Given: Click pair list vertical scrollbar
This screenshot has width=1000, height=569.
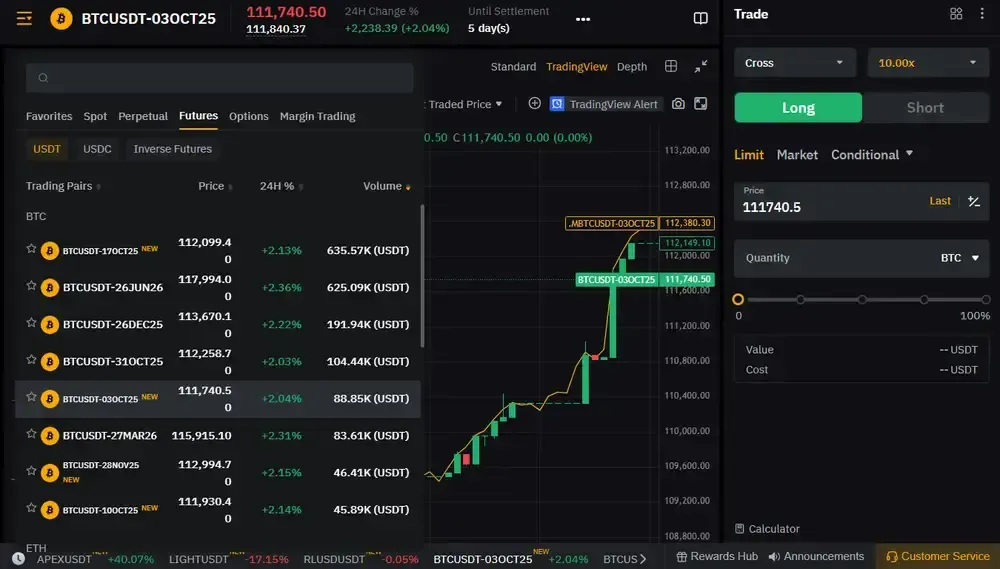Looking at the screenshot, I should (x=422, y=276).
